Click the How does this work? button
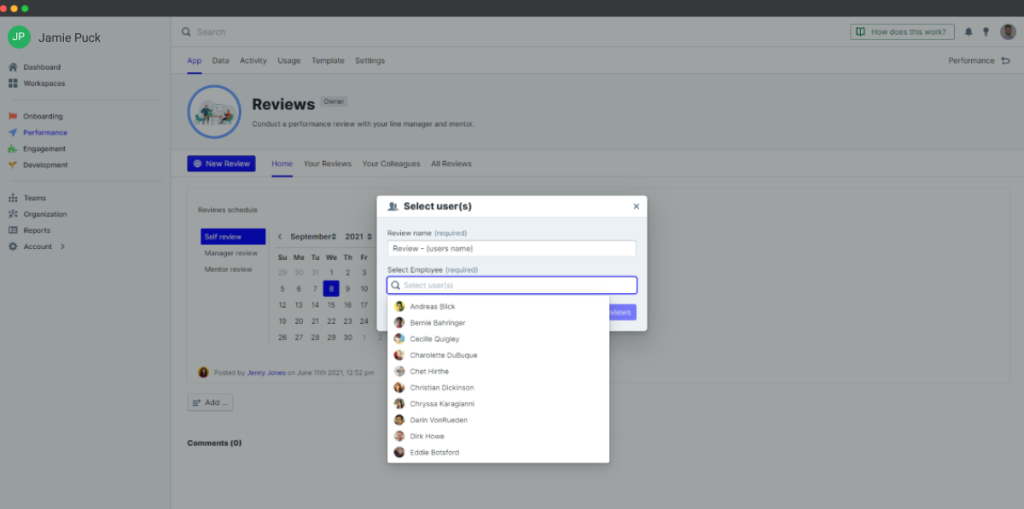Screen dimensions: 1024x509 [903, 32]
